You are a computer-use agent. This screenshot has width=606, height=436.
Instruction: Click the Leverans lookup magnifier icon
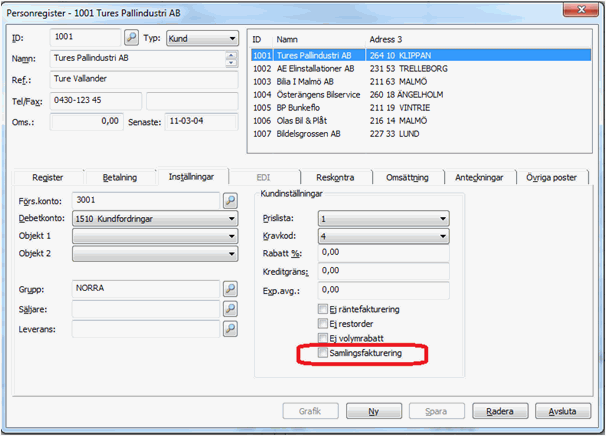coord(230,328)
